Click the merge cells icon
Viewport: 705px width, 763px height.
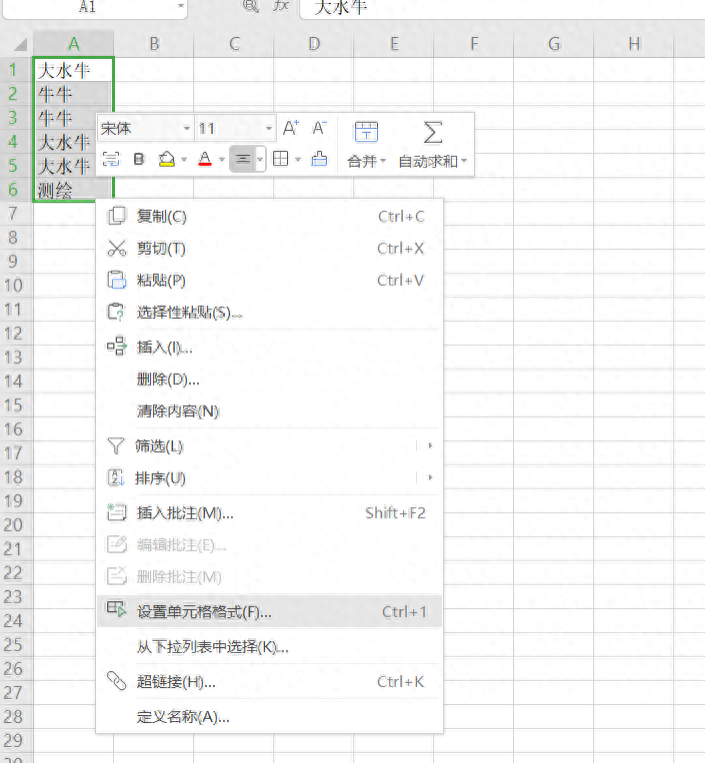pos(366,132)
